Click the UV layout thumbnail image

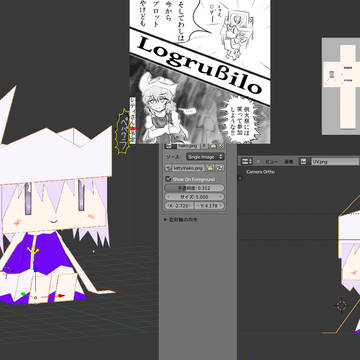341,86
